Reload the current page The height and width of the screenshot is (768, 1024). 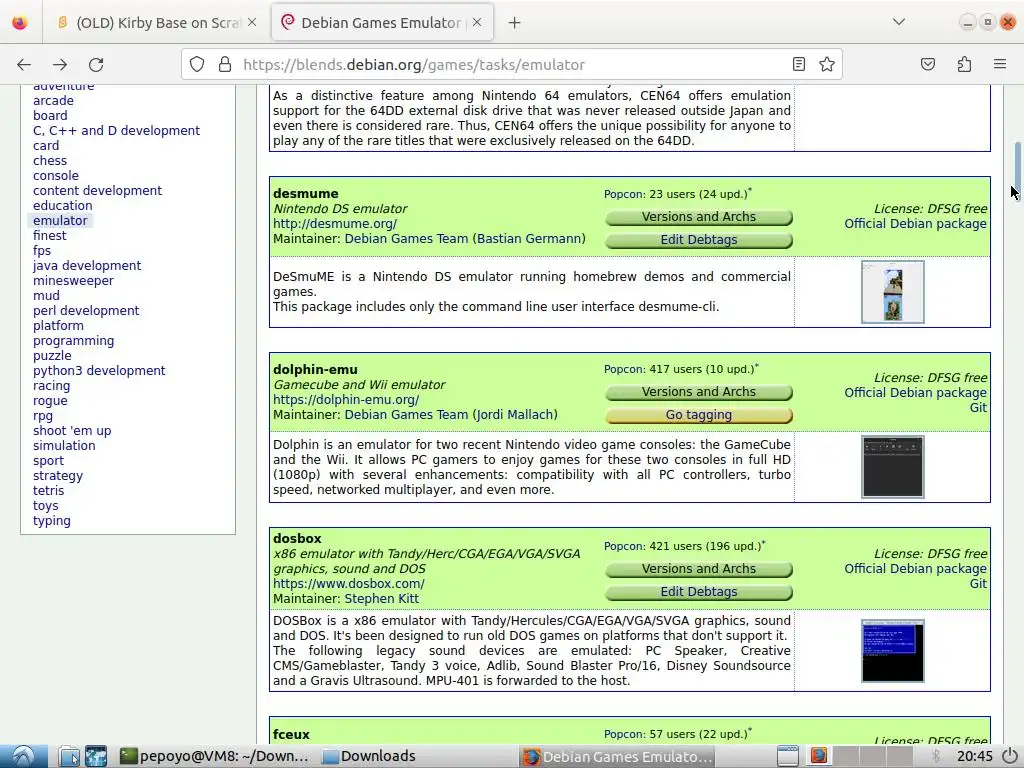point(96,65)
